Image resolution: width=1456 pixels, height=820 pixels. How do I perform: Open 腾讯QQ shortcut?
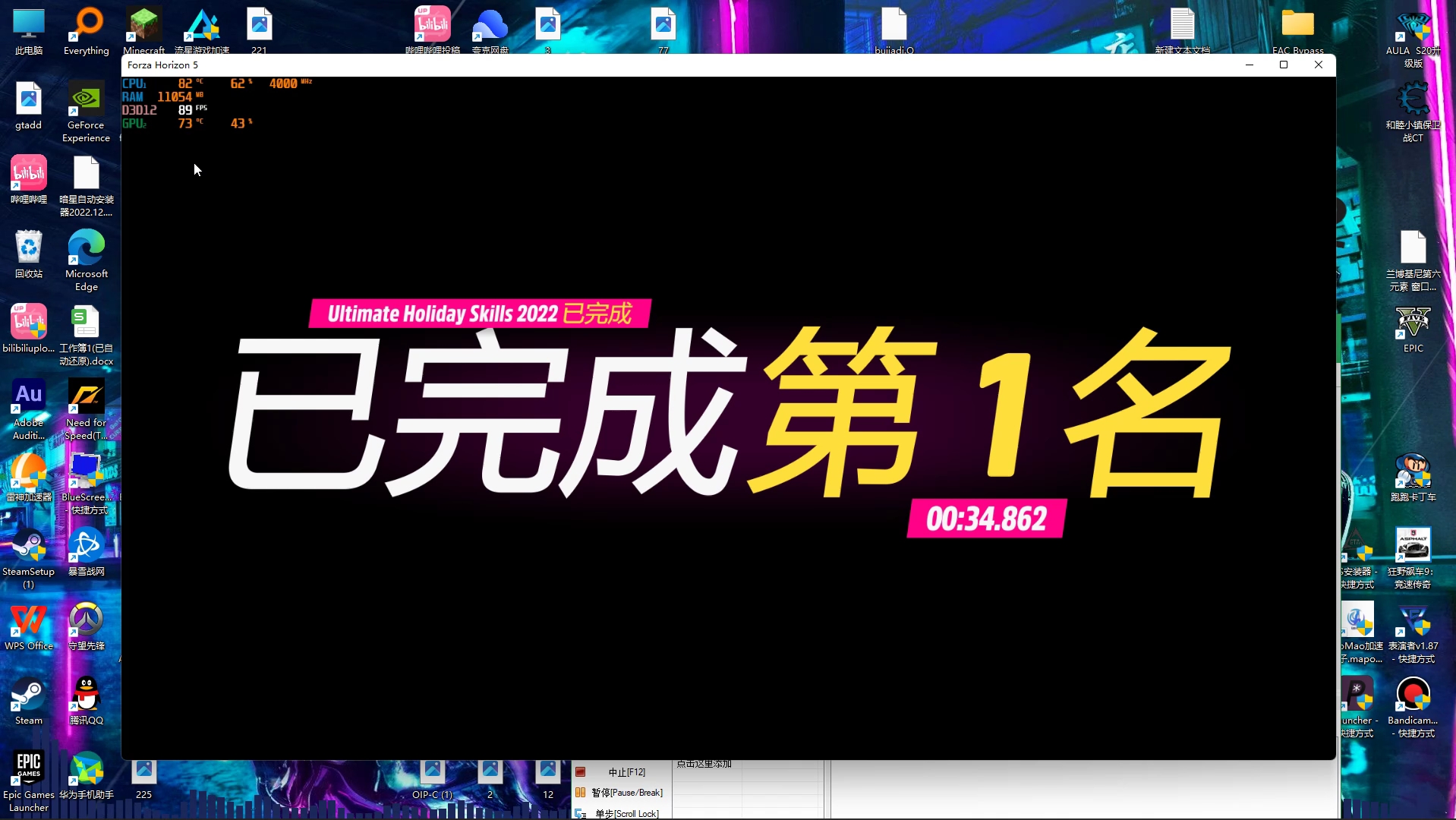86,702
